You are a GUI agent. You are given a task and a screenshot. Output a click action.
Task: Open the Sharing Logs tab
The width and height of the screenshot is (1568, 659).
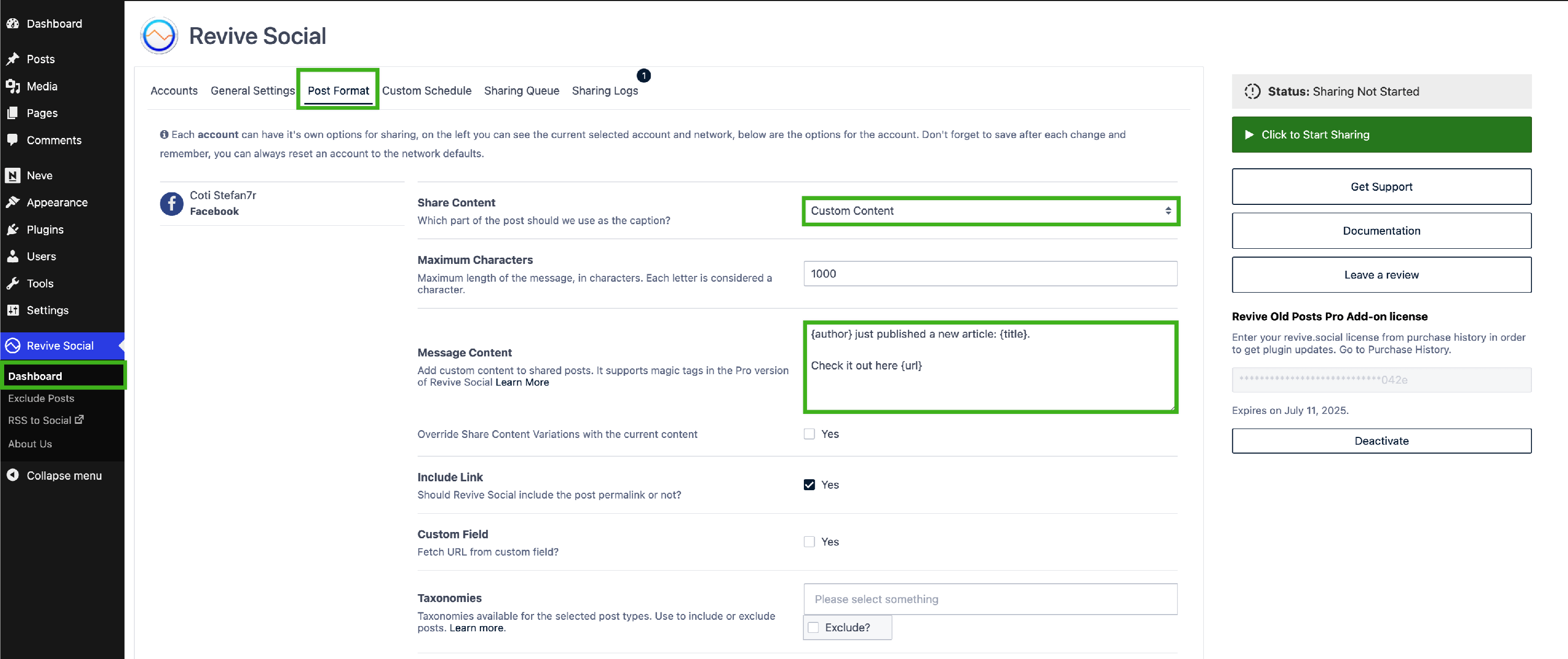click(x=604, y=90)
